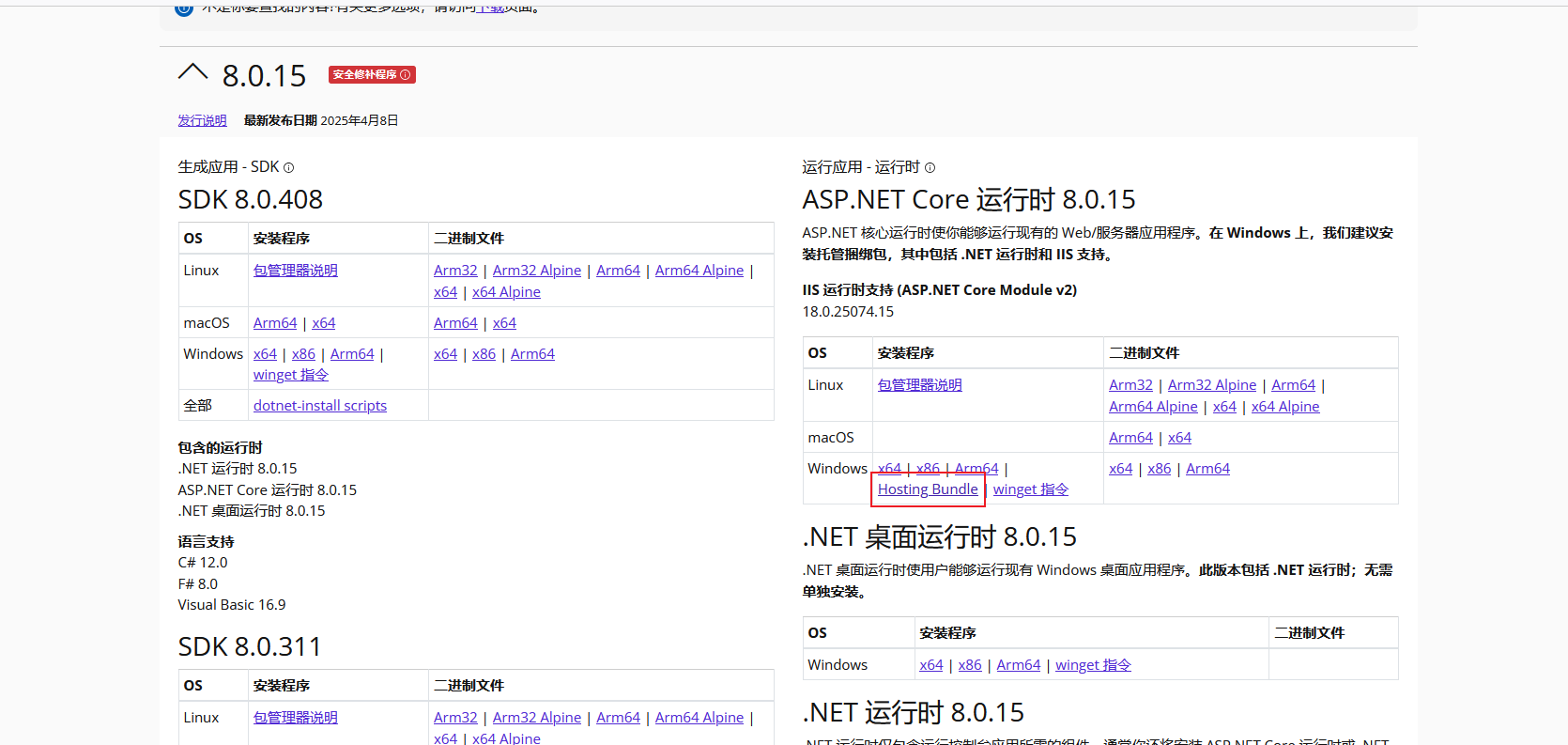Download ASP.NET Core runtime macOS x64 binary

[1179, 438]
